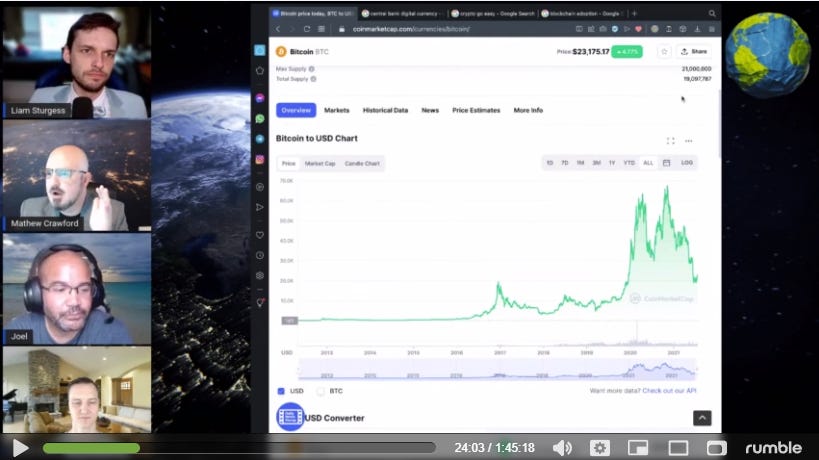This screenshot has height=460, width=819.
Task: Open the chart date range calendar
Action: [666, 163]
